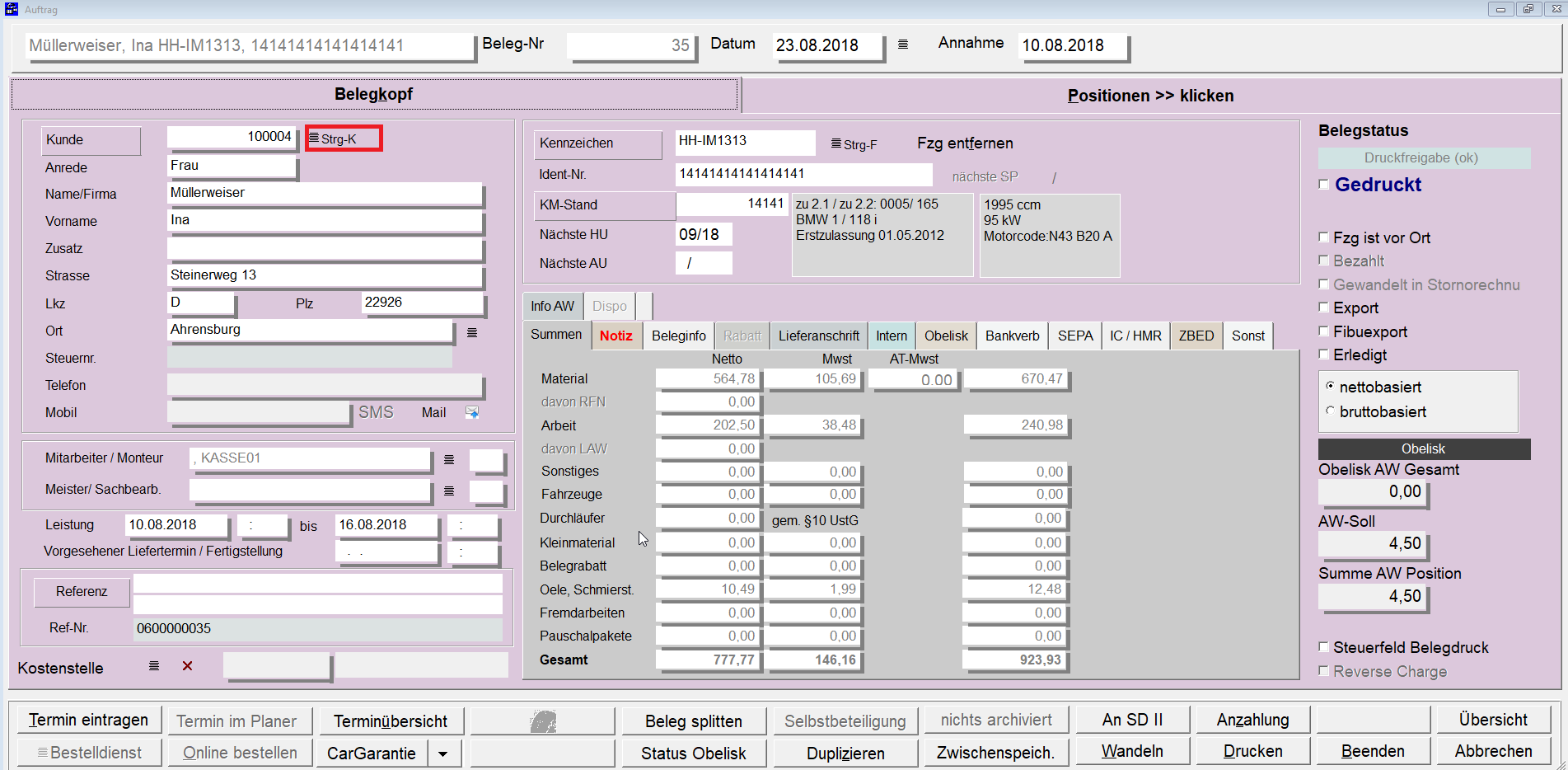Click the Nächste HU field showing 09/18
The image size is (1568, 770).
(x=704, y=234)
